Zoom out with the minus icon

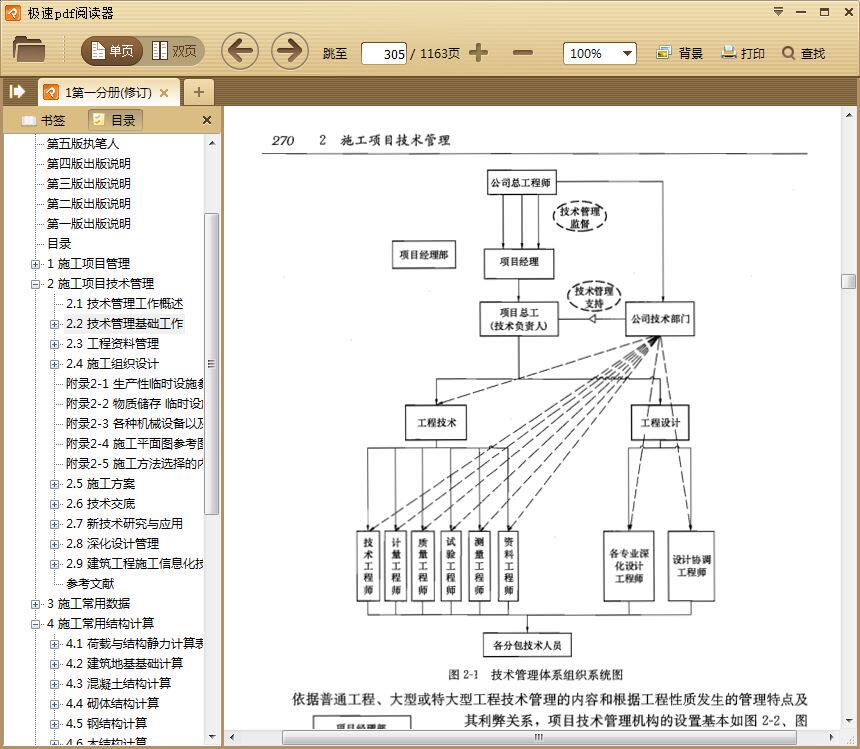pos(523,53)
